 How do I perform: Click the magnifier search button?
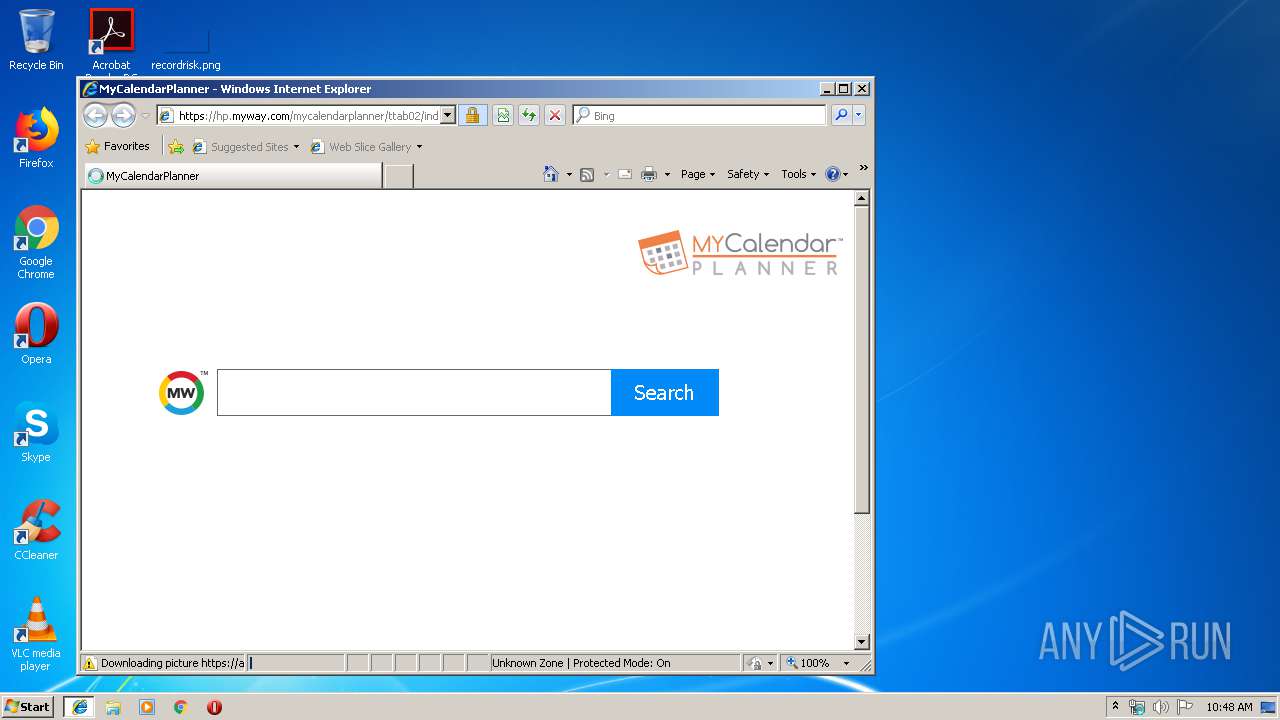(841, 115)
